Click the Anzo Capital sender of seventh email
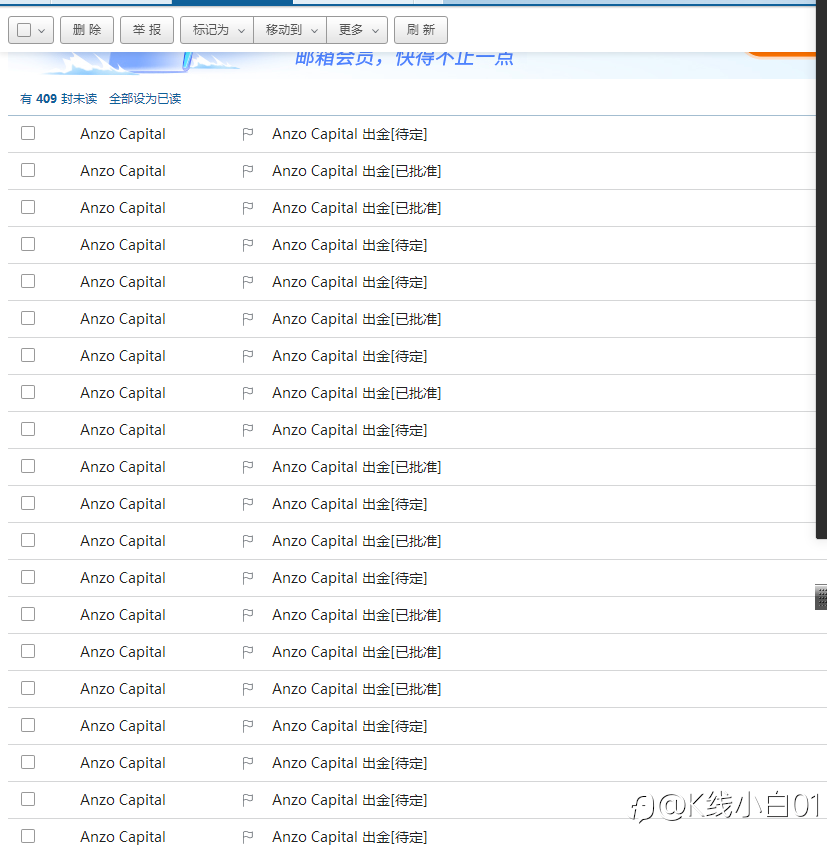This screenshot has width=827, height=855. coord(123,356)
